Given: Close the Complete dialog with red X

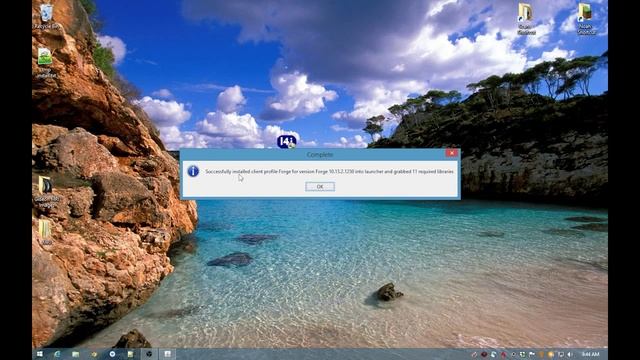Looking at the screenshot, I should point(451,153).
